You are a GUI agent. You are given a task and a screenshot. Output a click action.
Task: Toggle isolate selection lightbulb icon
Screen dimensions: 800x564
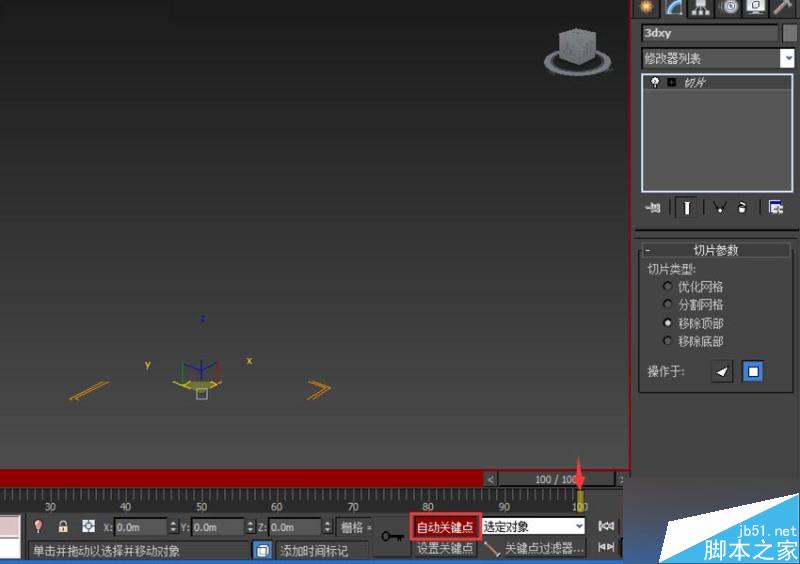[x=38, y=526]
